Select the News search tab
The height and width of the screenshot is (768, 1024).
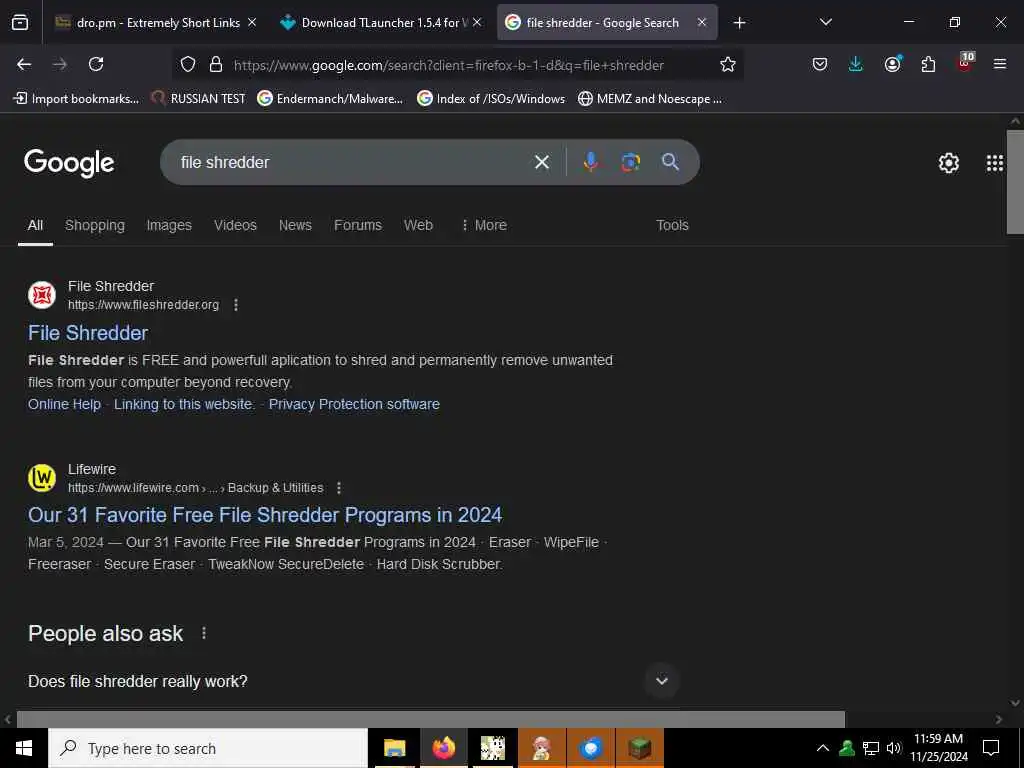[x=295, y=225]
